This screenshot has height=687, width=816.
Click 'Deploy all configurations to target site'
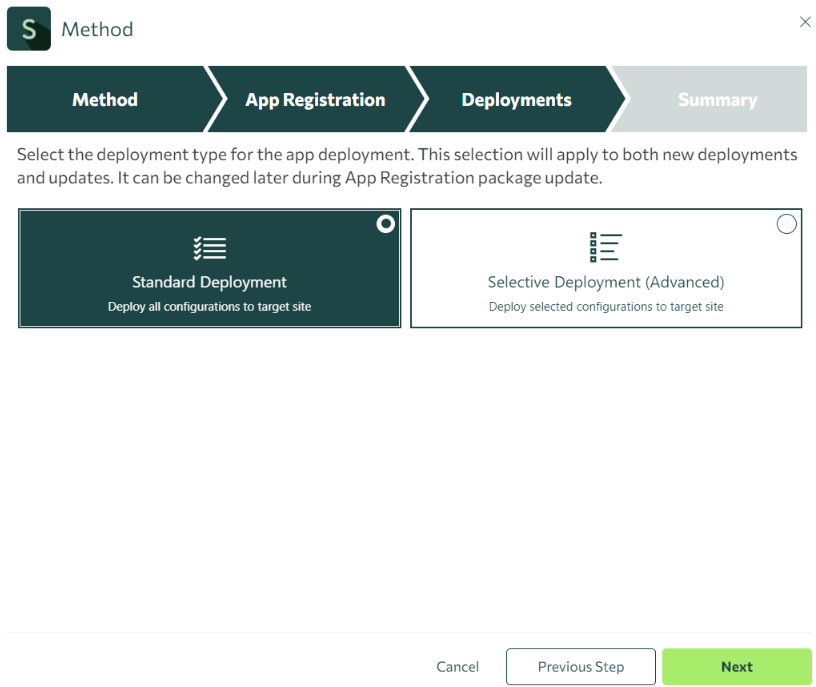coord(209,307)
